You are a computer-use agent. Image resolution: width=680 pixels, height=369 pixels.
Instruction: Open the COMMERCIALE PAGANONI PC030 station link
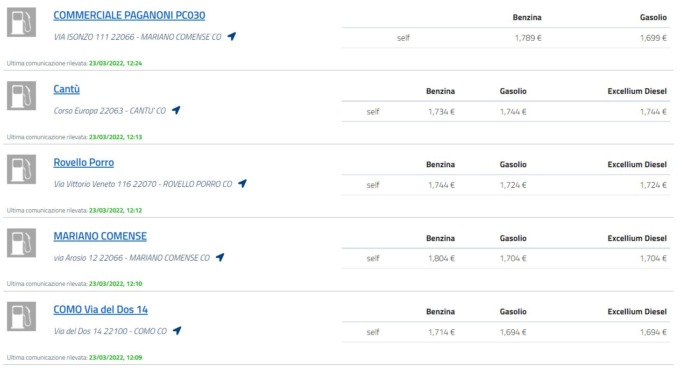(x=129, y=15)
